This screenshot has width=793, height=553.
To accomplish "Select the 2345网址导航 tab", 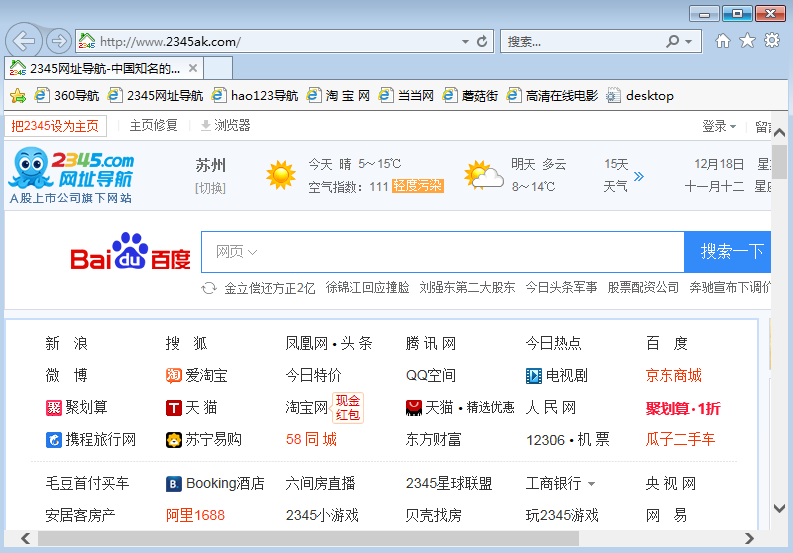I will [104, 68].
